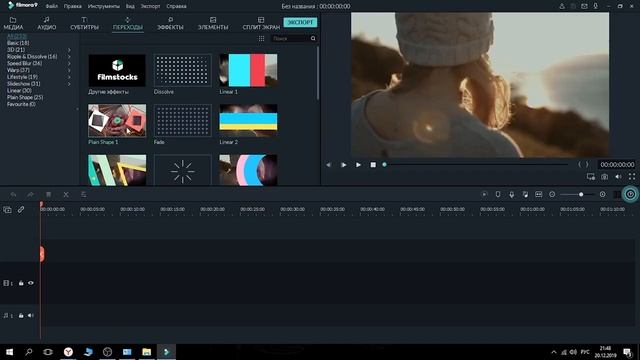Click the teal circular zoom-to-fit button
The image size is (640, 360).
630,194
